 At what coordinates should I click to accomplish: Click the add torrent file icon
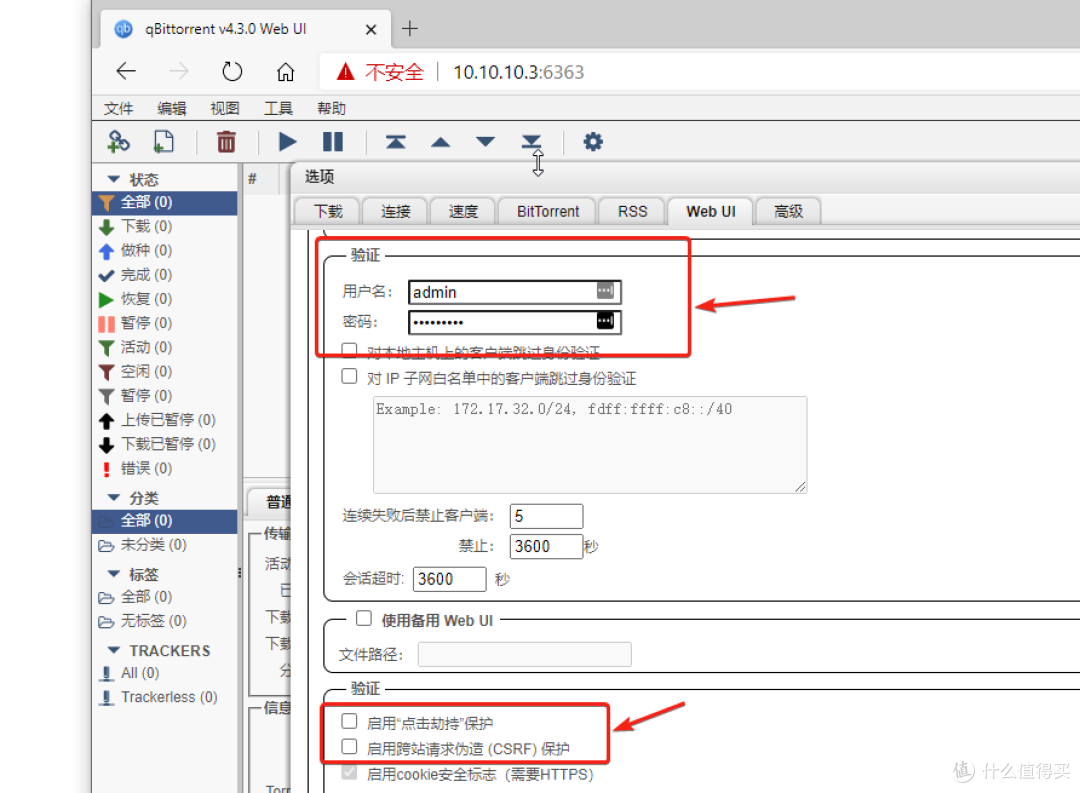click(x=163, y=142)
